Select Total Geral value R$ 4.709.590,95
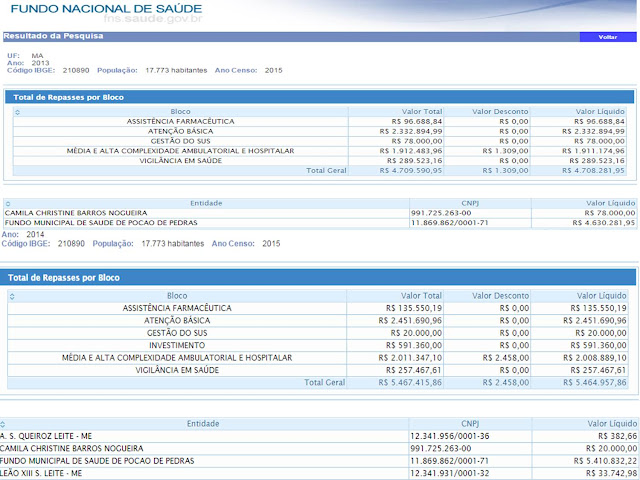 pyautogui.click(x=411, y=171)
